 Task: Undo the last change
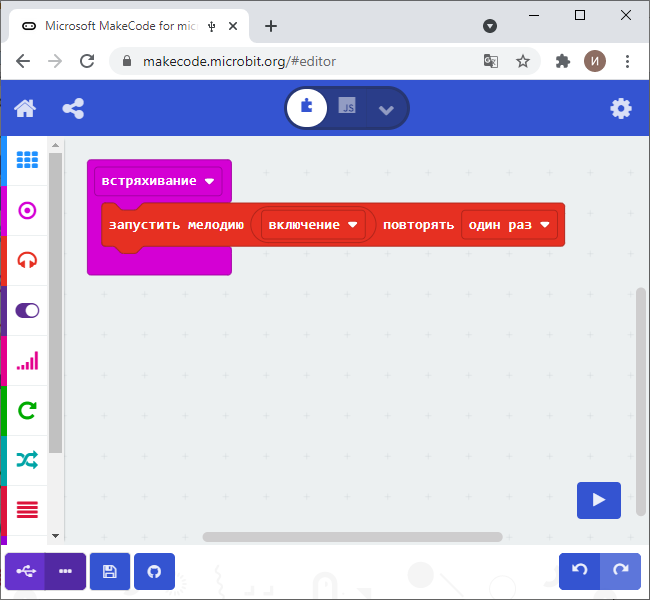(x=580, y=571)
